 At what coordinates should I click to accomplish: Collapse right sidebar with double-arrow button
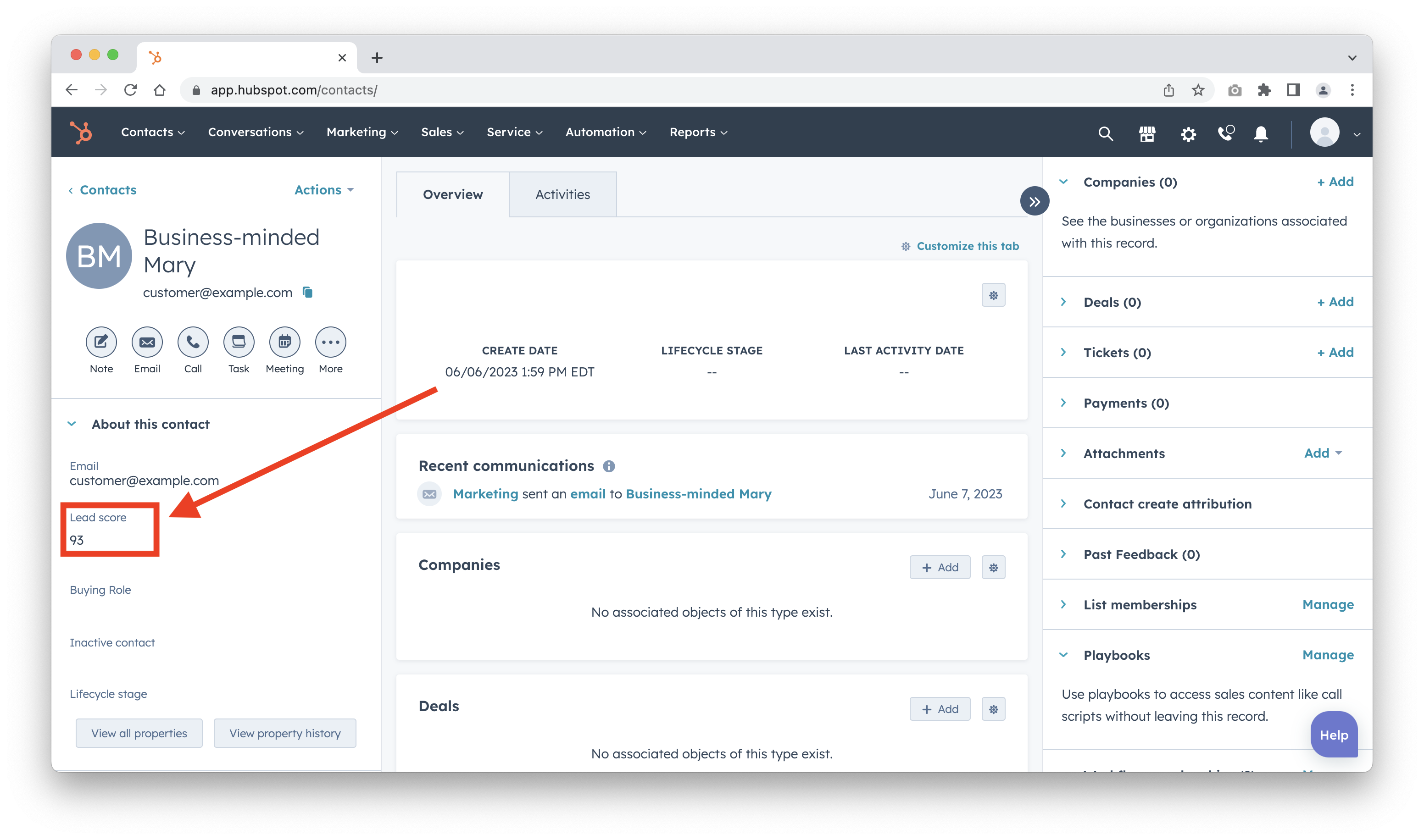click(x=1035, y=201)
